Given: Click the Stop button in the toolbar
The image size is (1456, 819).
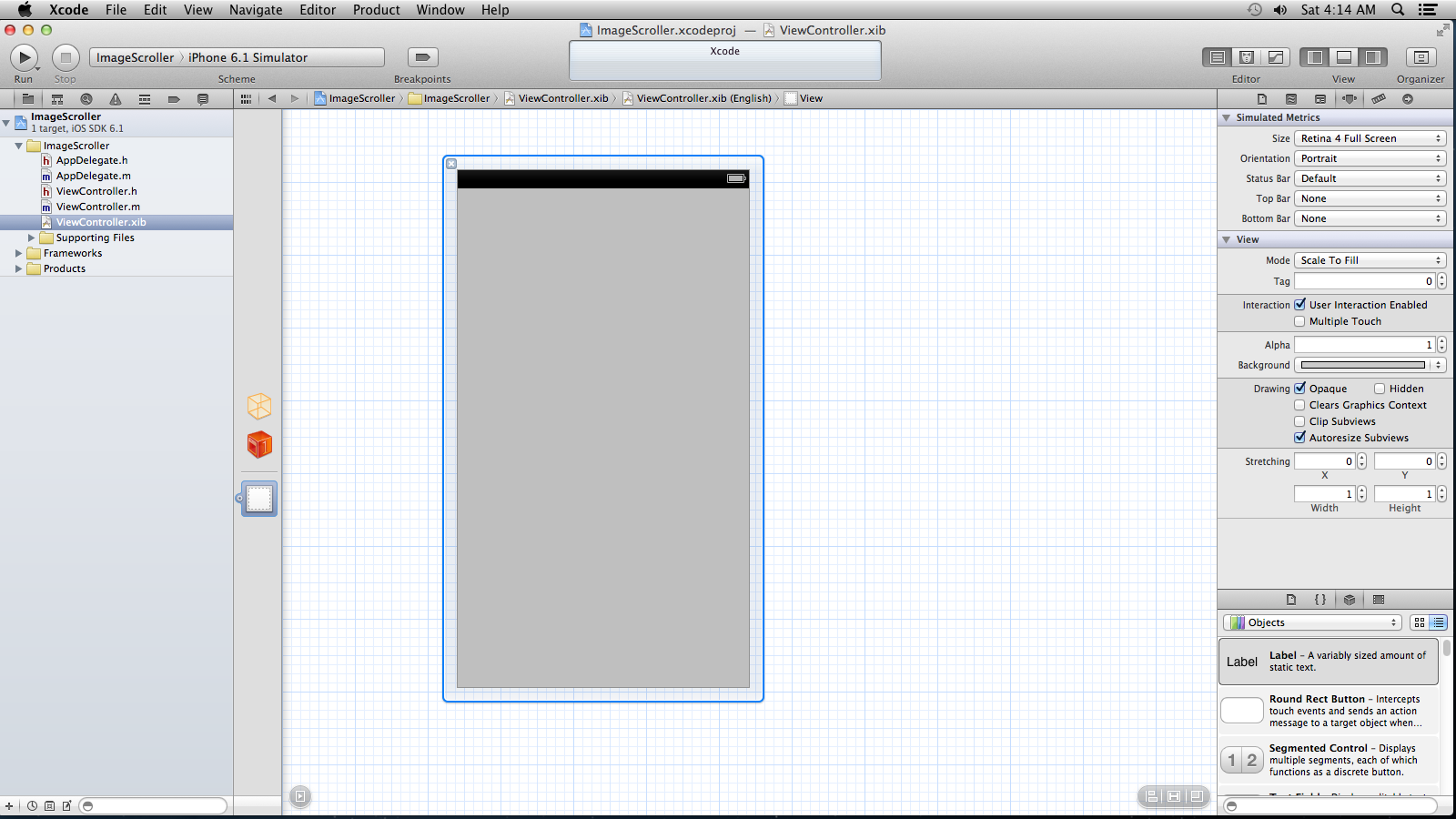Looking at the screenshot, I should click(66, 57).
